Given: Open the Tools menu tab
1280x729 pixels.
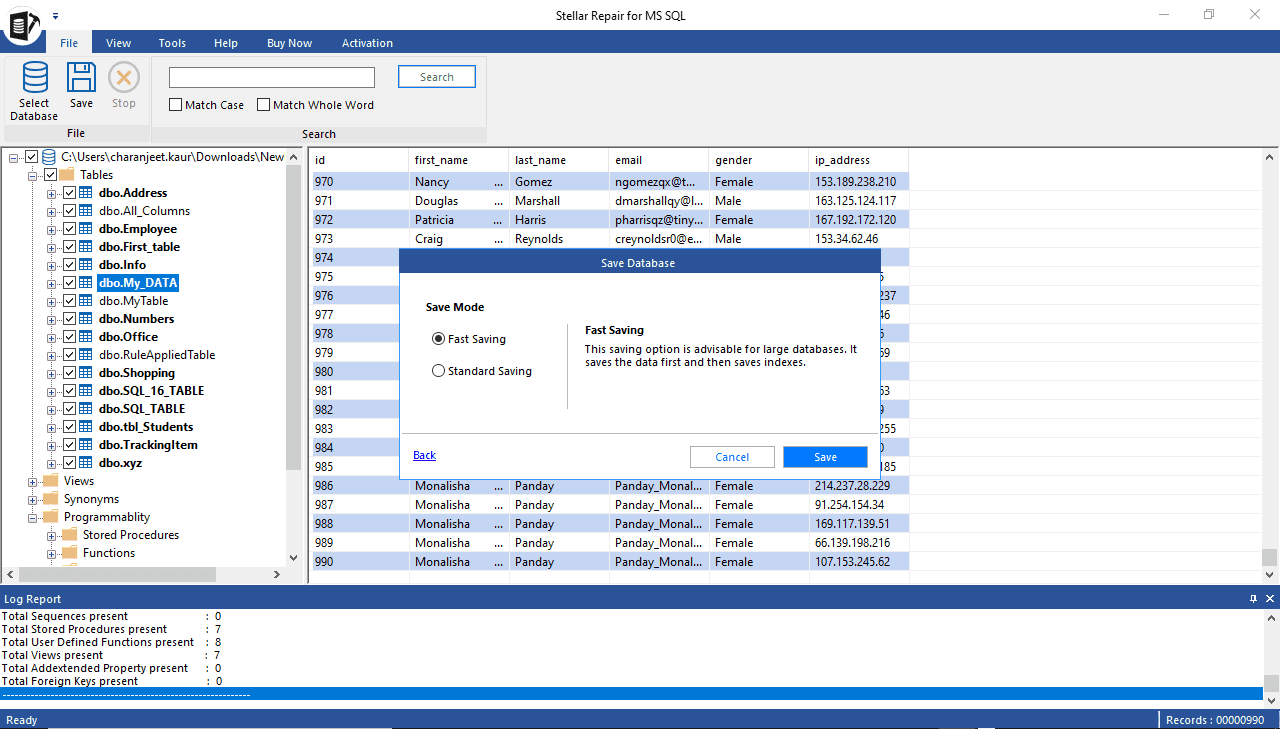Looking at the screenshot, I should (x=172, y=43).
